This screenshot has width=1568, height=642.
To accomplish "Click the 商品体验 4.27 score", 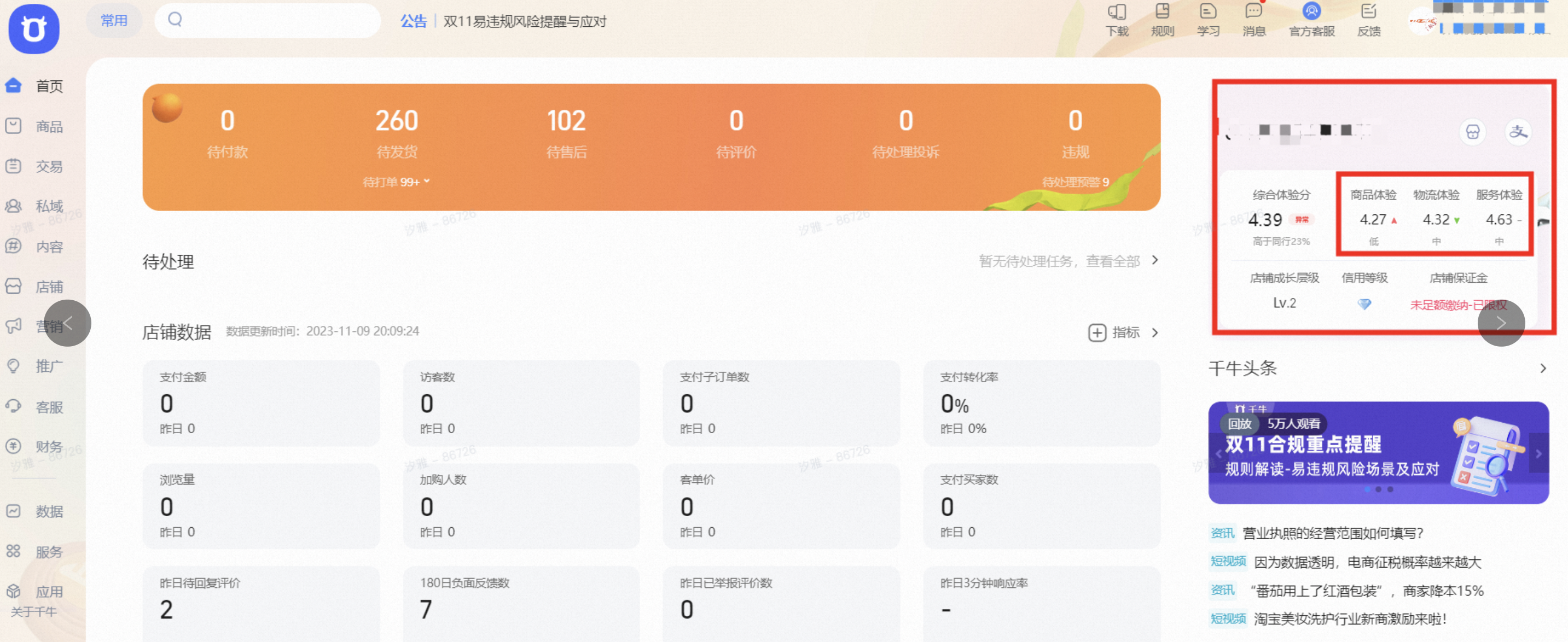I will click(1373, 219).
